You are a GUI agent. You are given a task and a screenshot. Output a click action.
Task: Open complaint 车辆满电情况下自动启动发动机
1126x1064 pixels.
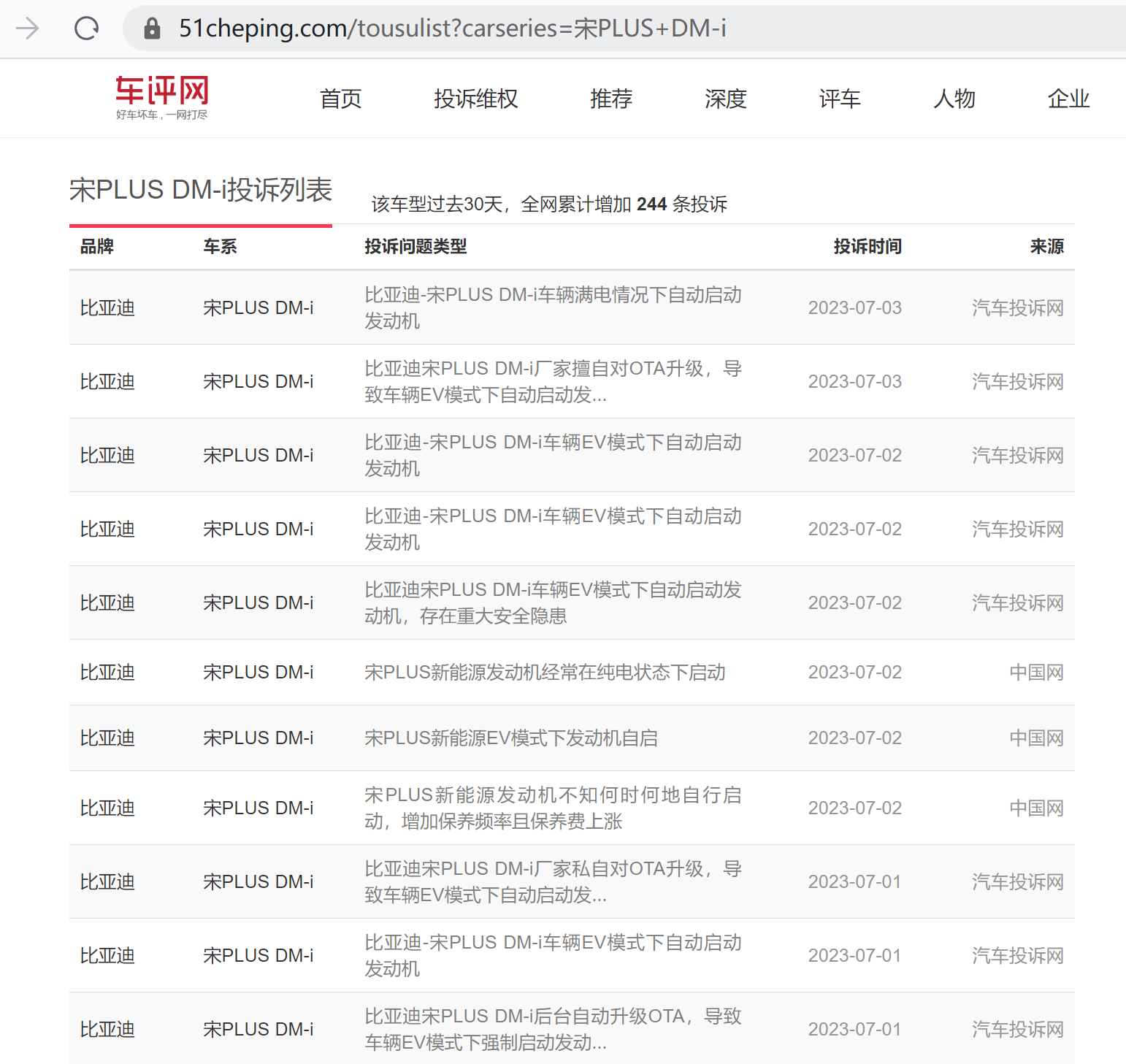(x=553, y=308)
